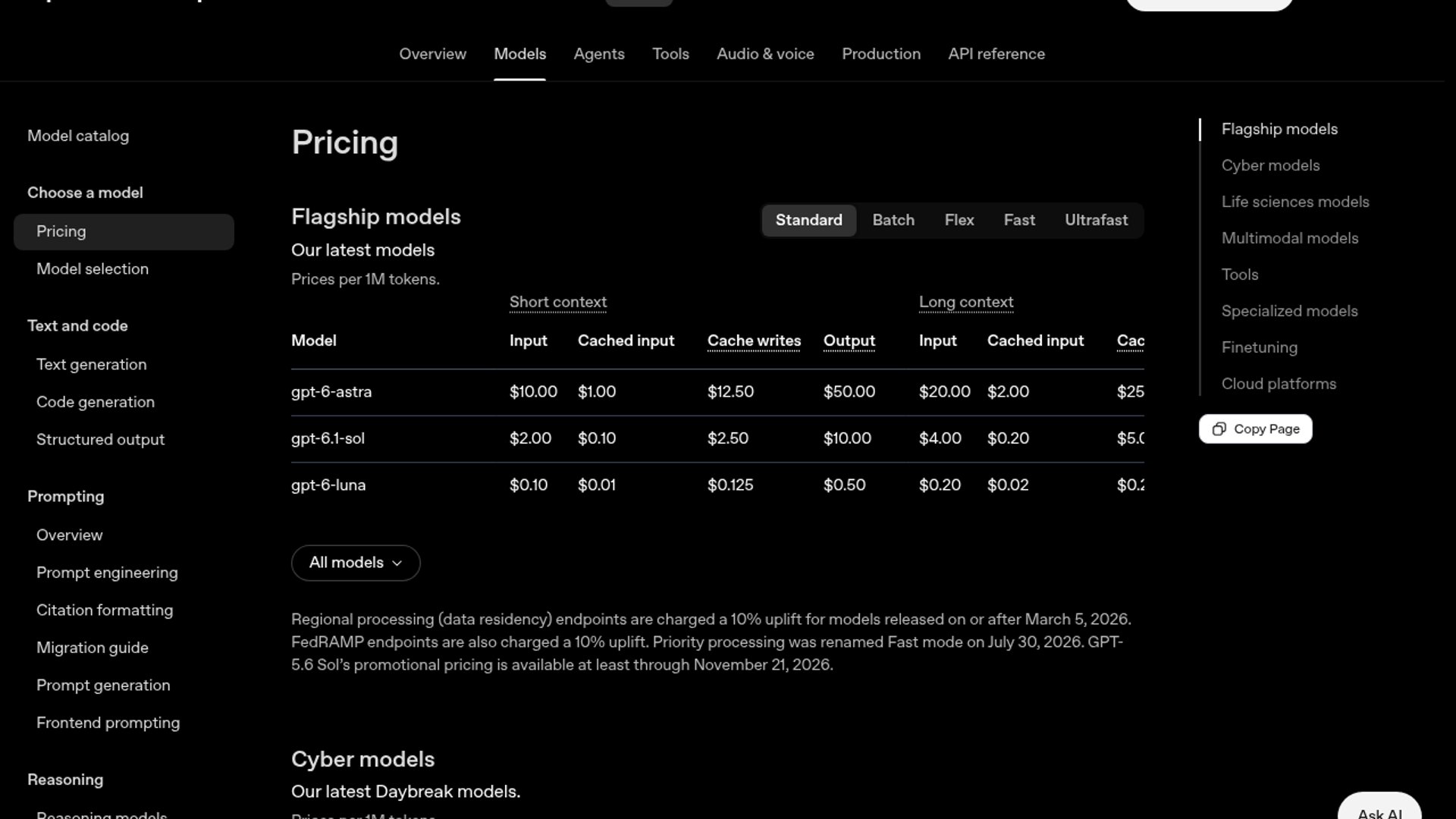This screenshot has height=819, width=1456.
Task: Go to Model catalog page
Action: [x=78, y=136]
